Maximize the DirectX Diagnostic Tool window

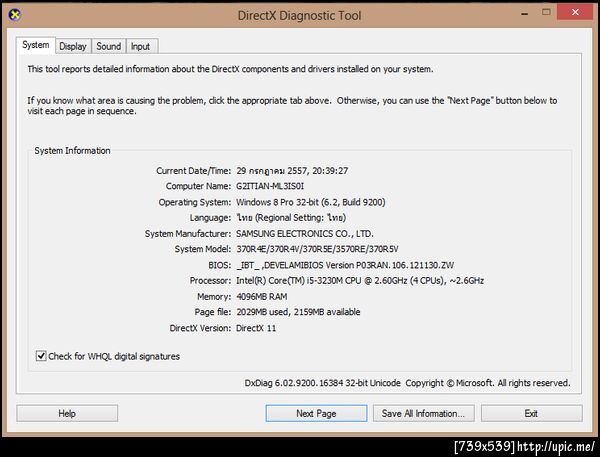546,12
